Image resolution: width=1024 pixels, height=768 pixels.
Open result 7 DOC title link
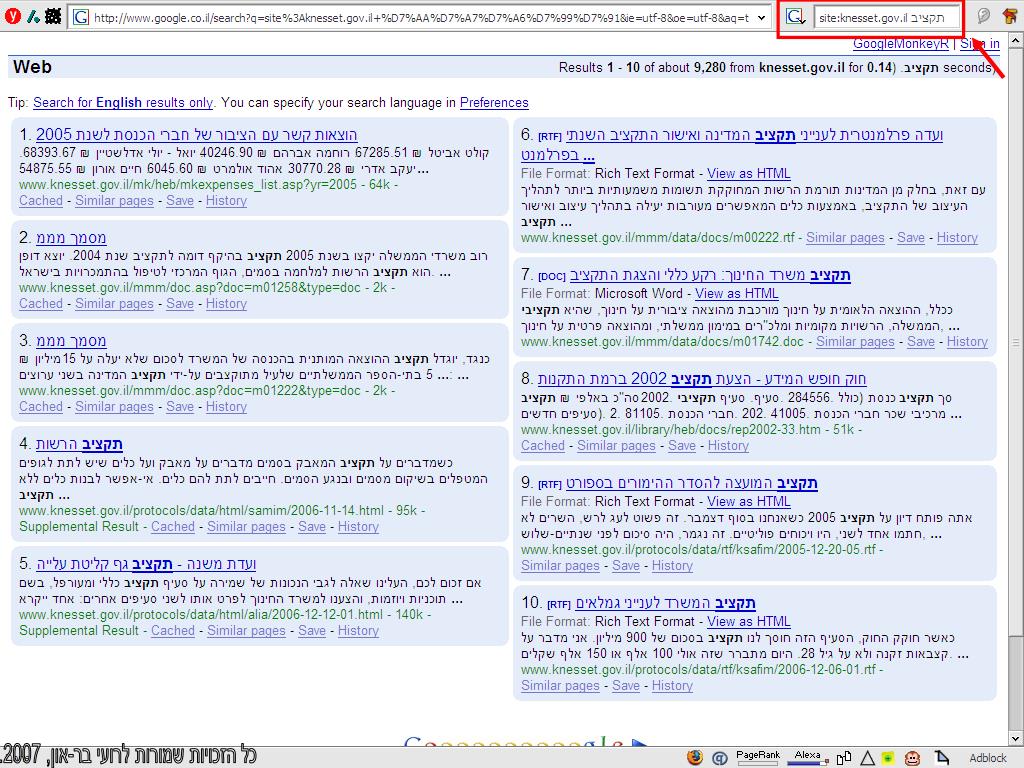[710, 276]
